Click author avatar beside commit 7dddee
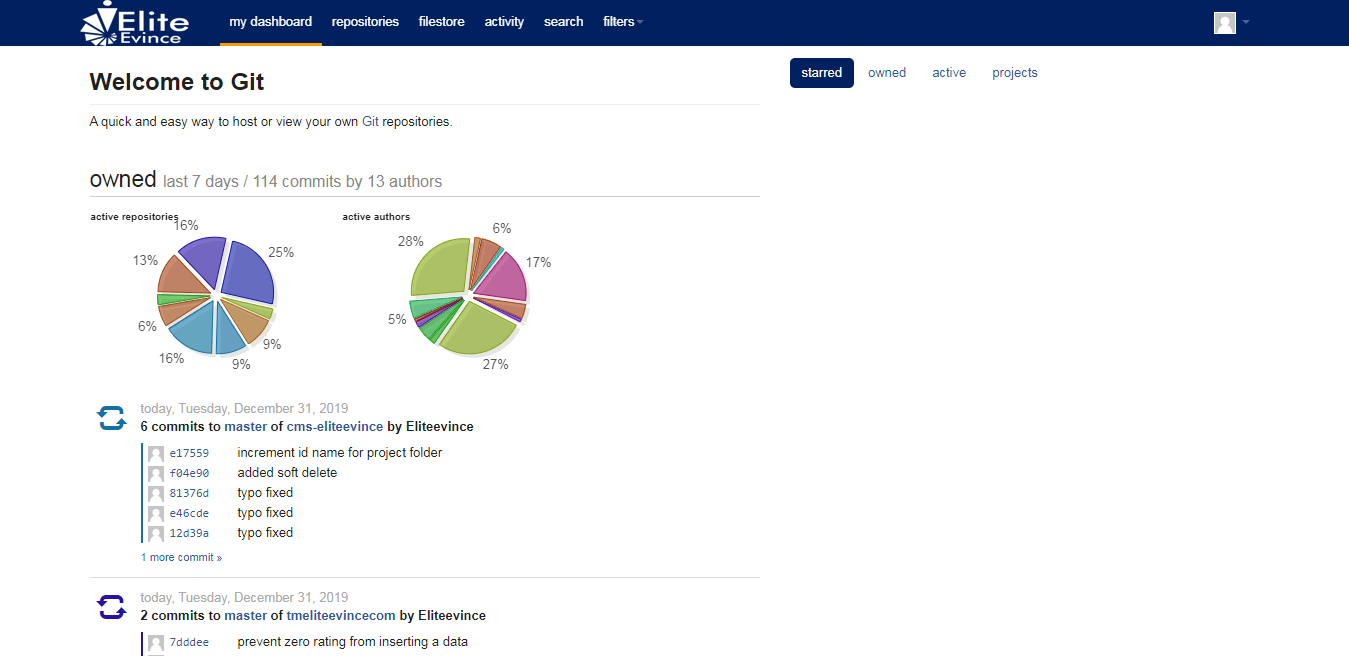 pyautogui.click(x=156, y=643)
